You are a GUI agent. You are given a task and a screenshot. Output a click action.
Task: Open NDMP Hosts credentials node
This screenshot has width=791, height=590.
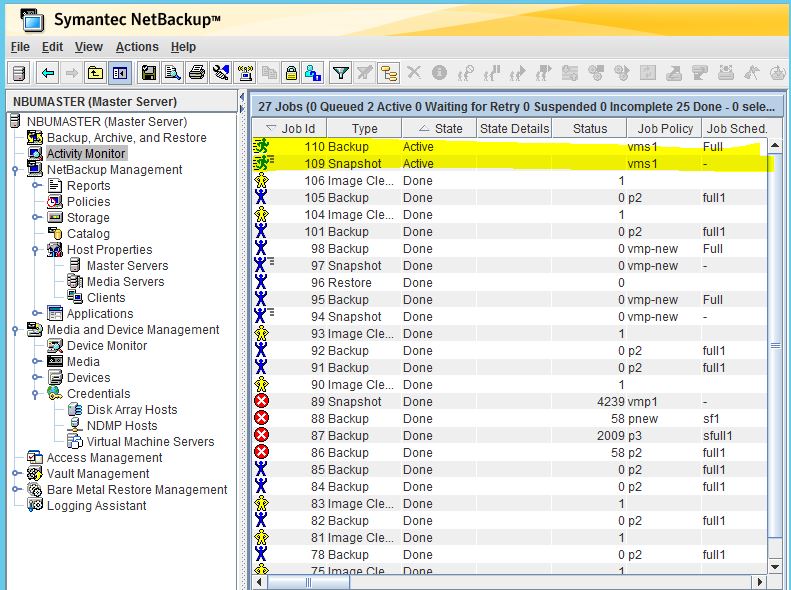click(122, 426)
